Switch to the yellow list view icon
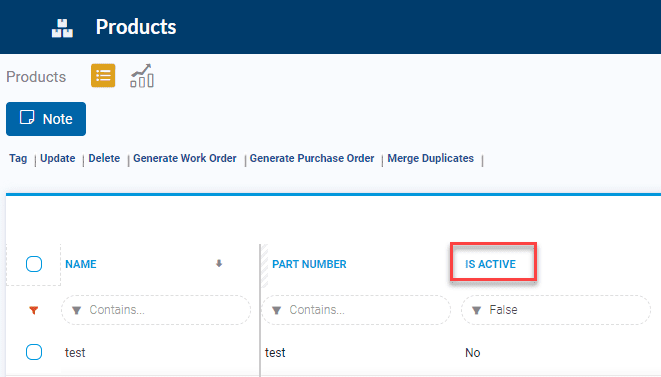This screenshot has width=661, height=377. pyautogui.click(x=103, y=76)
